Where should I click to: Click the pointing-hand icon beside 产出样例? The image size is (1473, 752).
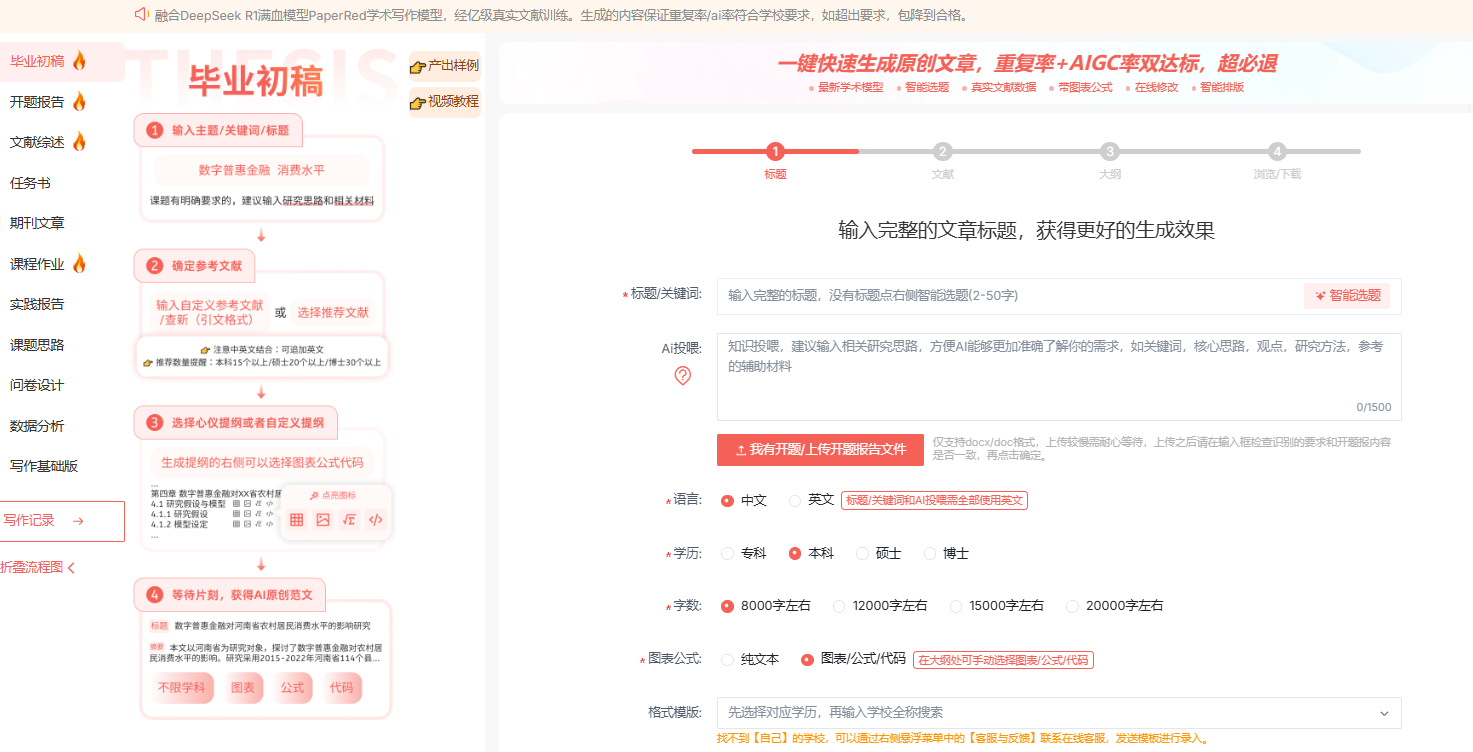click(x=418, y=67)
